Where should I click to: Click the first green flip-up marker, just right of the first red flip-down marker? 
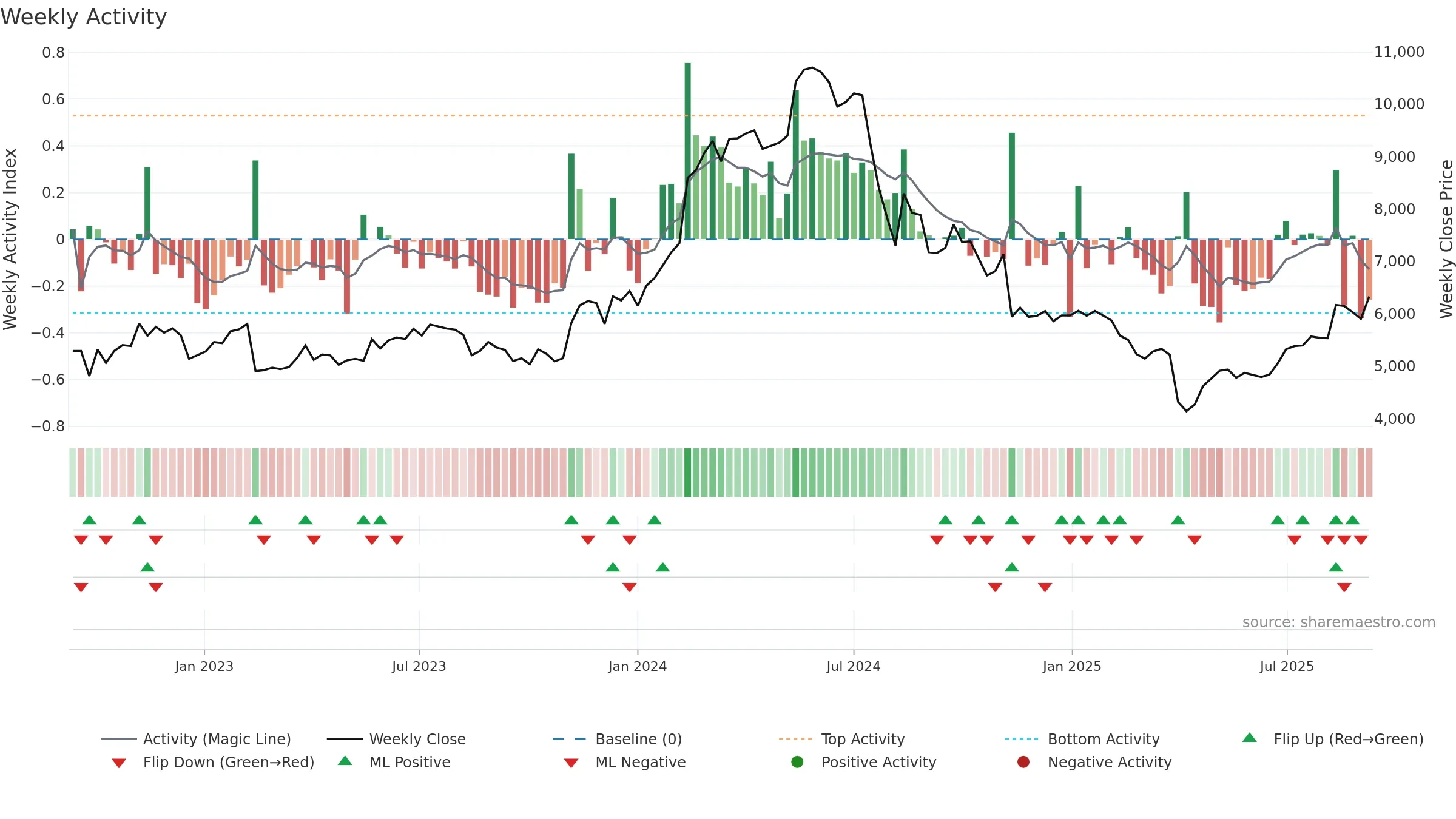coord(89,520)
